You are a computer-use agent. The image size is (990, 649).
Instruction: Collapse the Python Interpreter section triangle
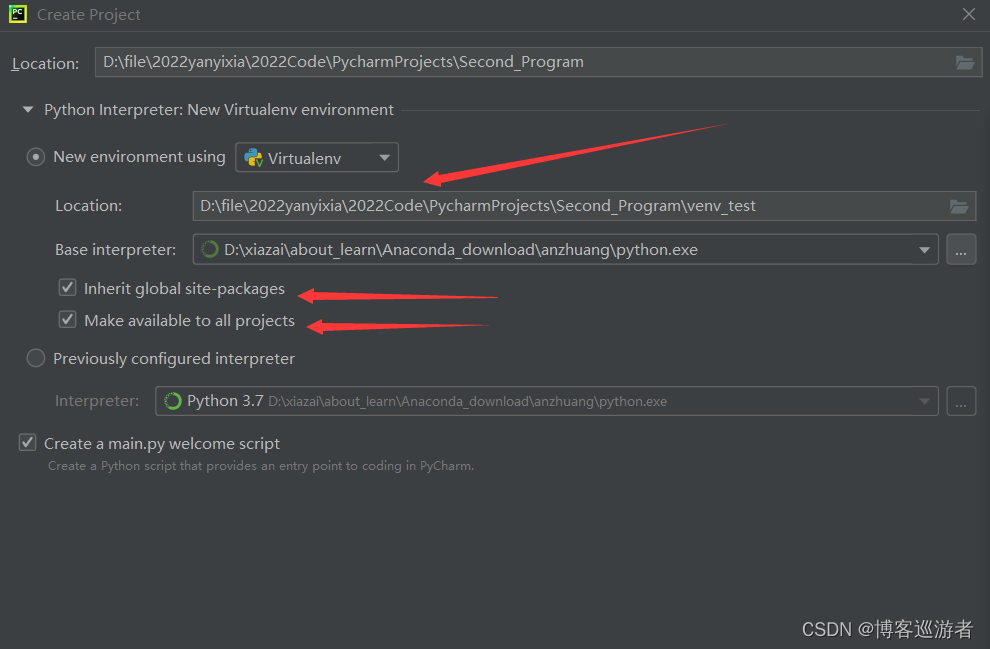[27, 110]
